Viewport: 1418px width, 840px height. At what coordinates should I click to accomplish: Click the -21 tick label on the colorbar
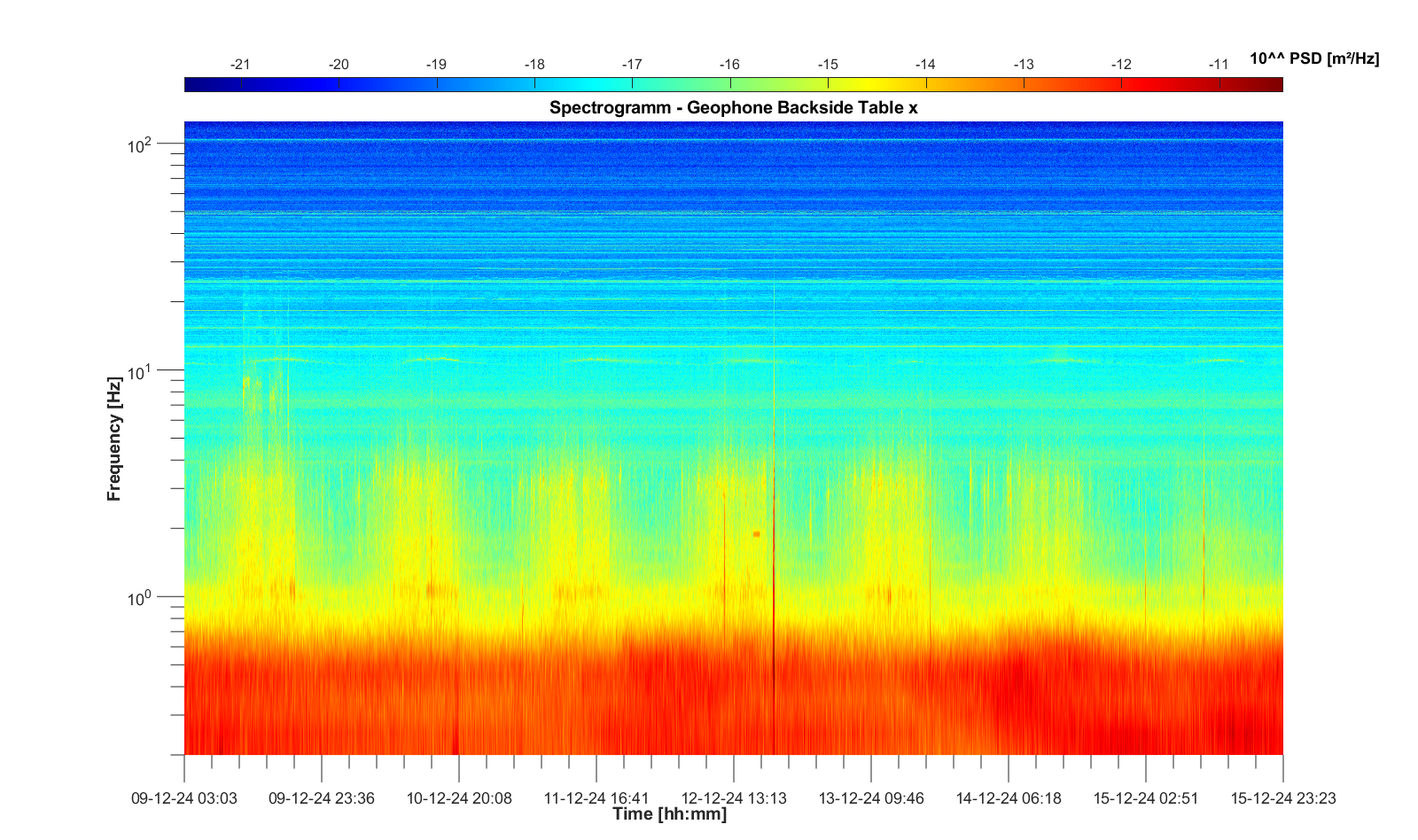pyautogui.click(x=240, y=65)
